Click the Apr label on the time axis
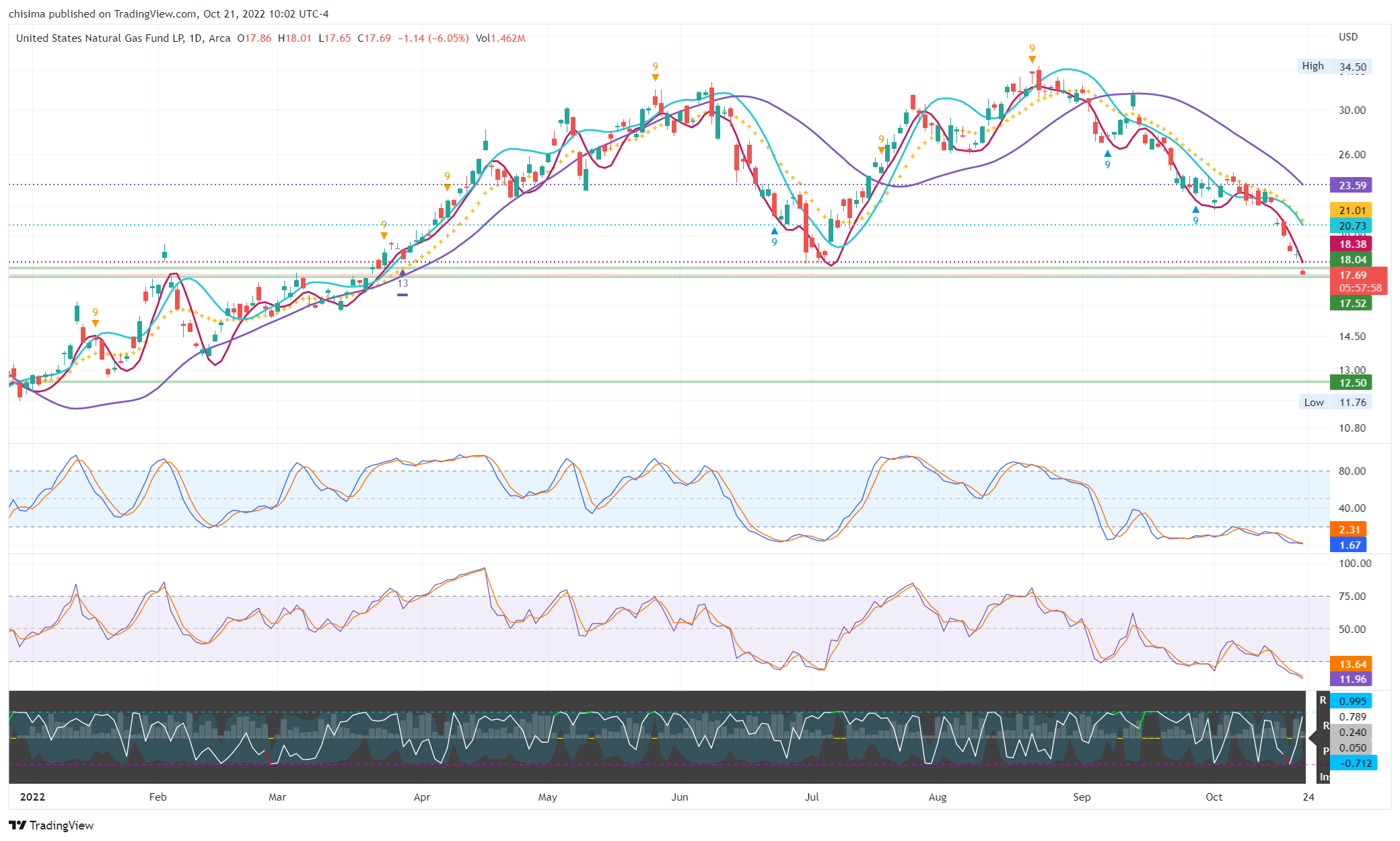This screenshot has height=841, width=1400. tap(421, 797)
